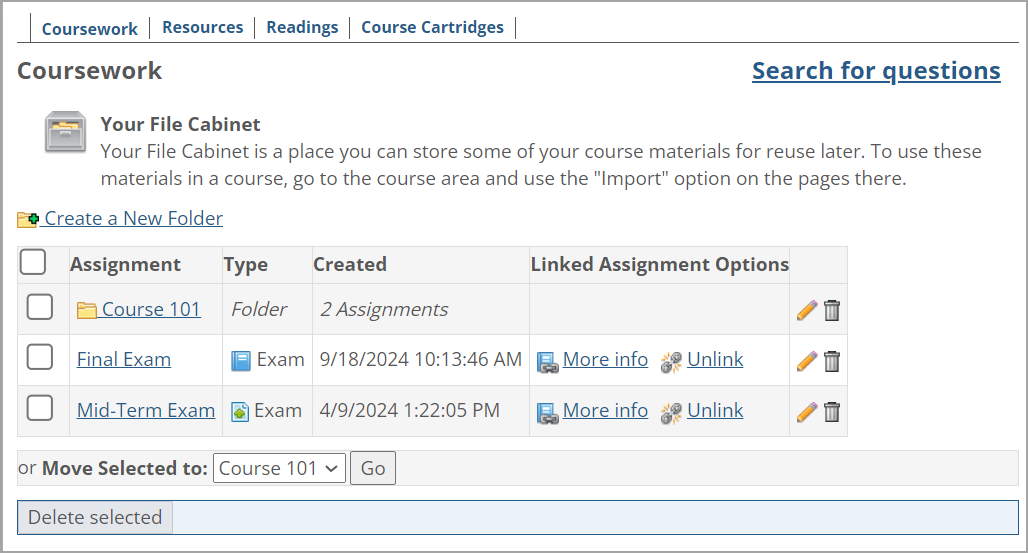Edit Course 101 folder using pencil icon
This screenshot has height=553, width=1028.
coord(807,310)
